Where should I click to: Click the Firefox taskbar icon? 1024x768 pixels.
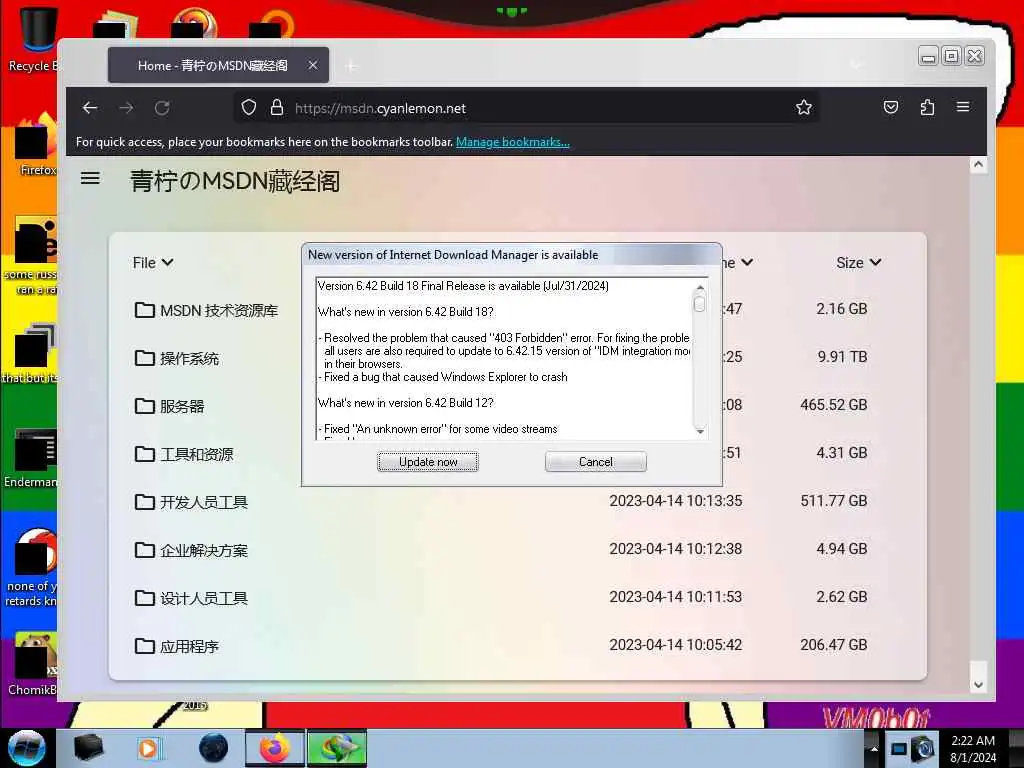pos(275,748)
